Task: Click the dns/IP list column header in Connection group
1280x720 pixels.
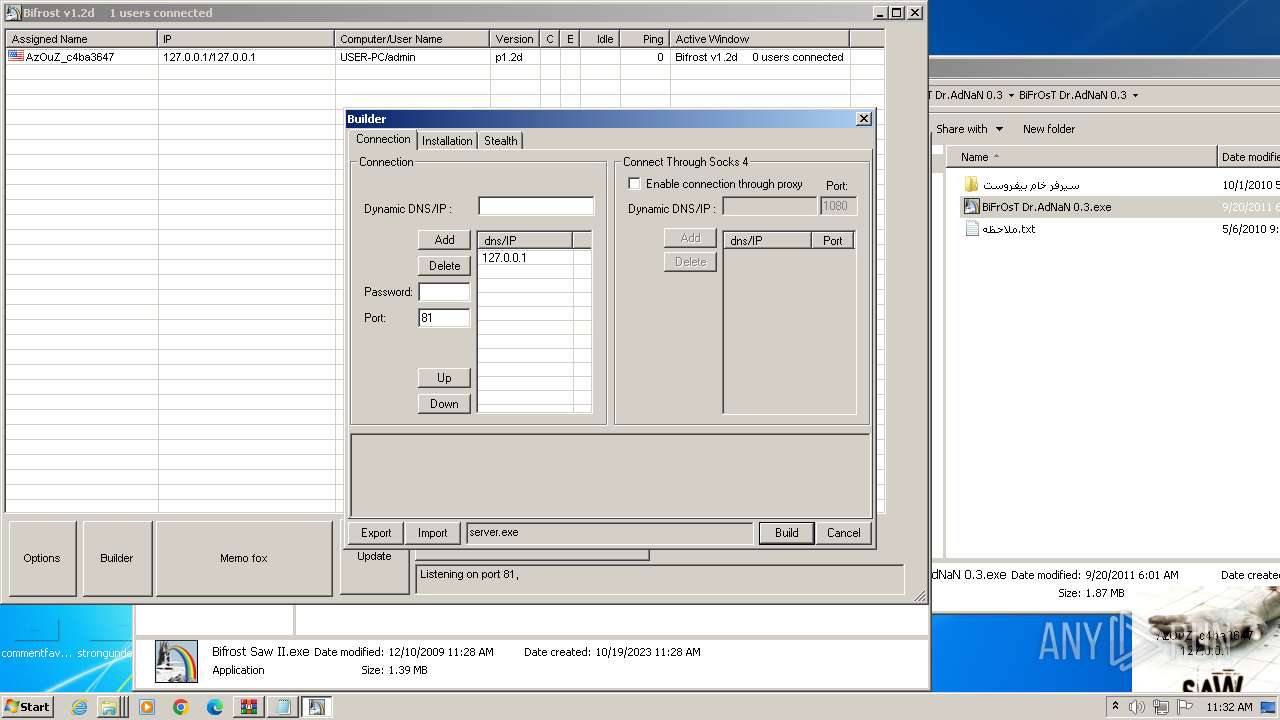Action: point(525,241)
